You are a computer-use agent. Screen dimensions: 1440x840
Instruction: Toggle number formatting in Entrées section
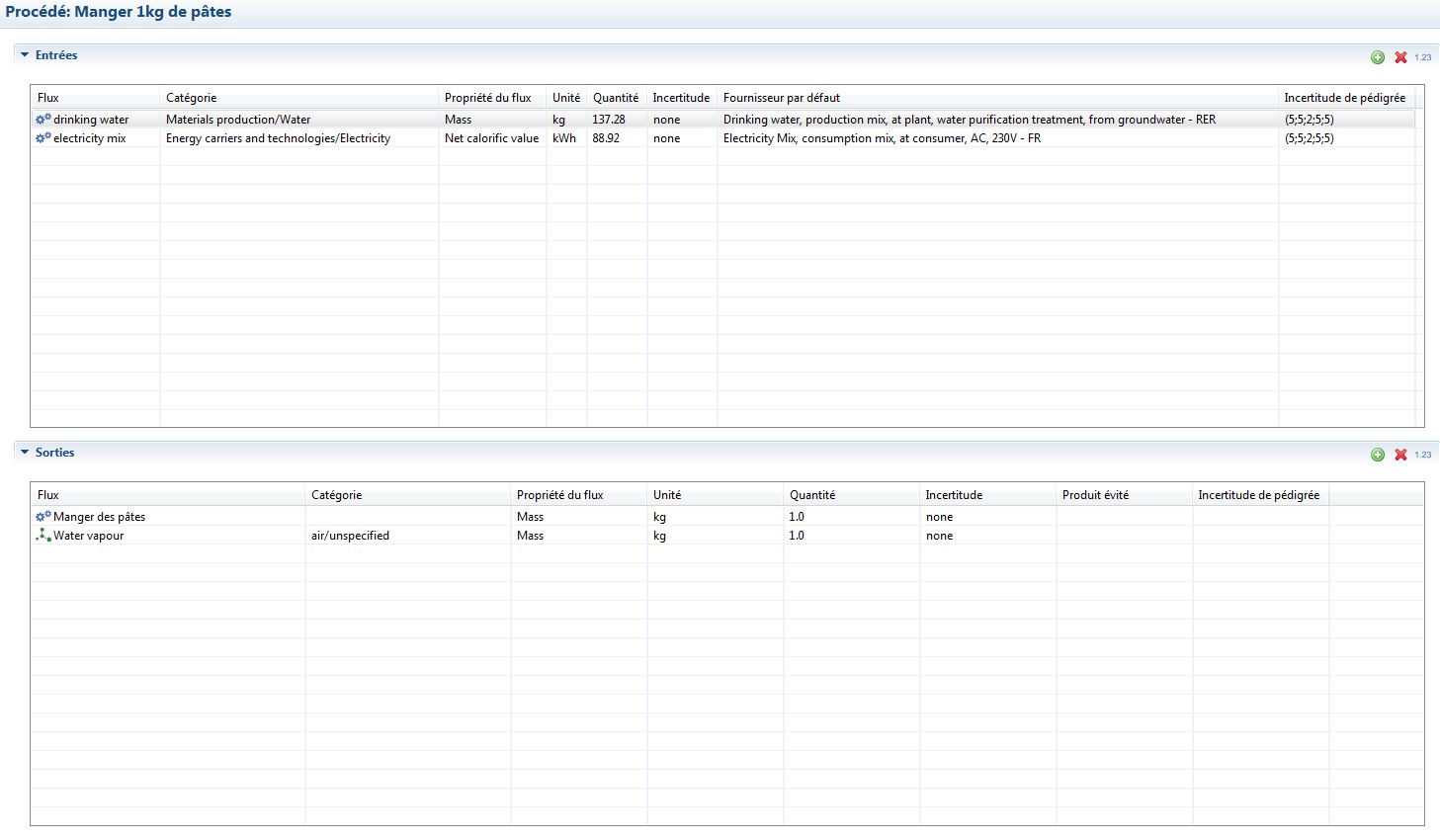tap(1422, 57)
